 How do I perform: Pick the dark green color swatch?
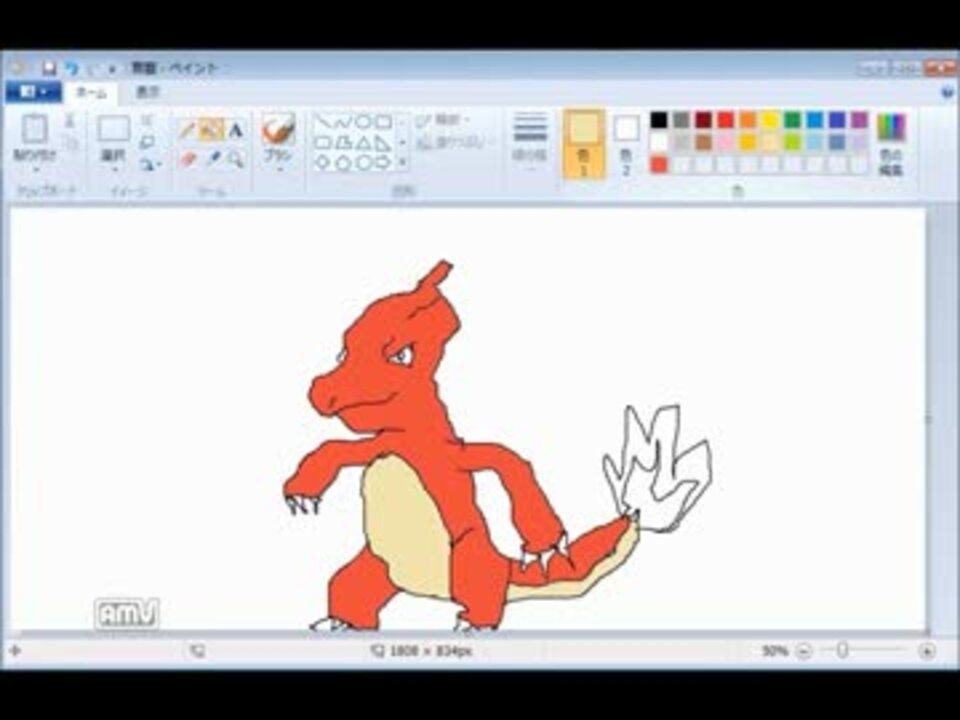tap(792, 119)
